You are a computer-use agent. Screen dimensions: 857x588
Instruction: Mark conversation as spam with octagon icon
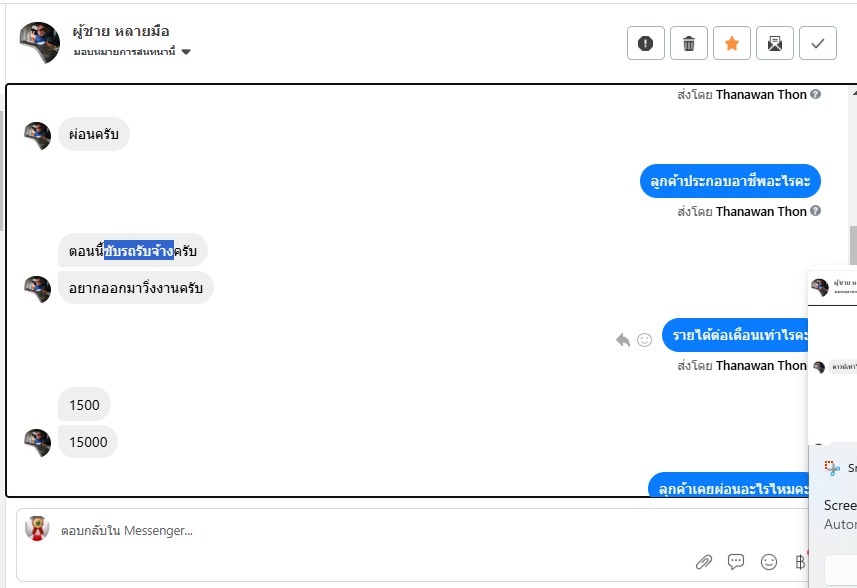click(x=645, y=43)
